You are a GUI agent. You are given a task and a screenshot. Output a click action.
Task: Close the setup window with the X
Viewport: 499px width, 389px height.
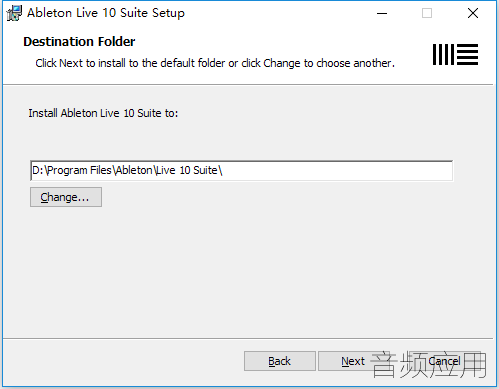tap(473, 13)
